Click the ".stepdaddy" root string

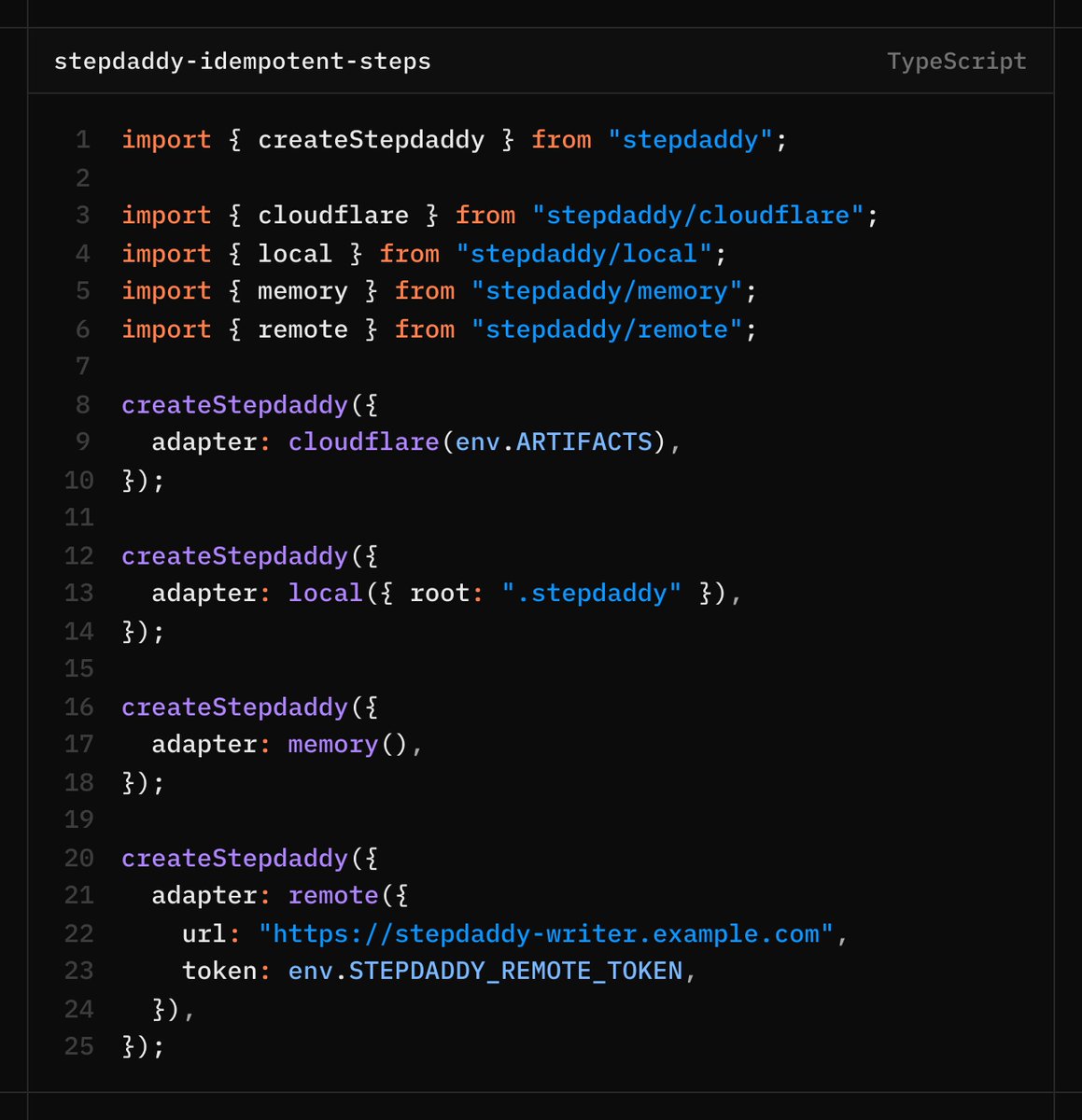pyautogui.click(x=592, y=594)
